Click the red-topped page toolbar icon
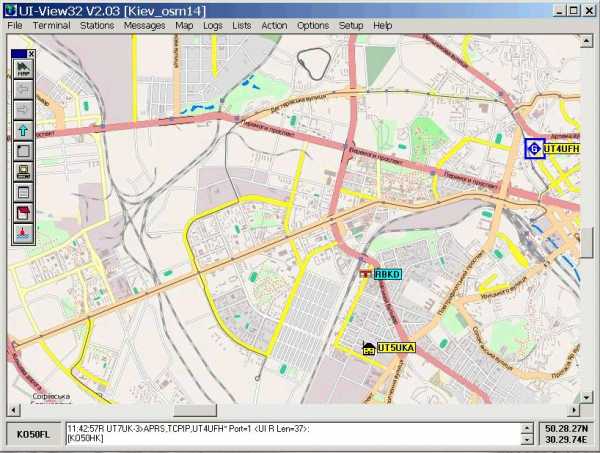The height and width of the screenshot is (453, 600). pyautogui.click(x=24, y=213)
